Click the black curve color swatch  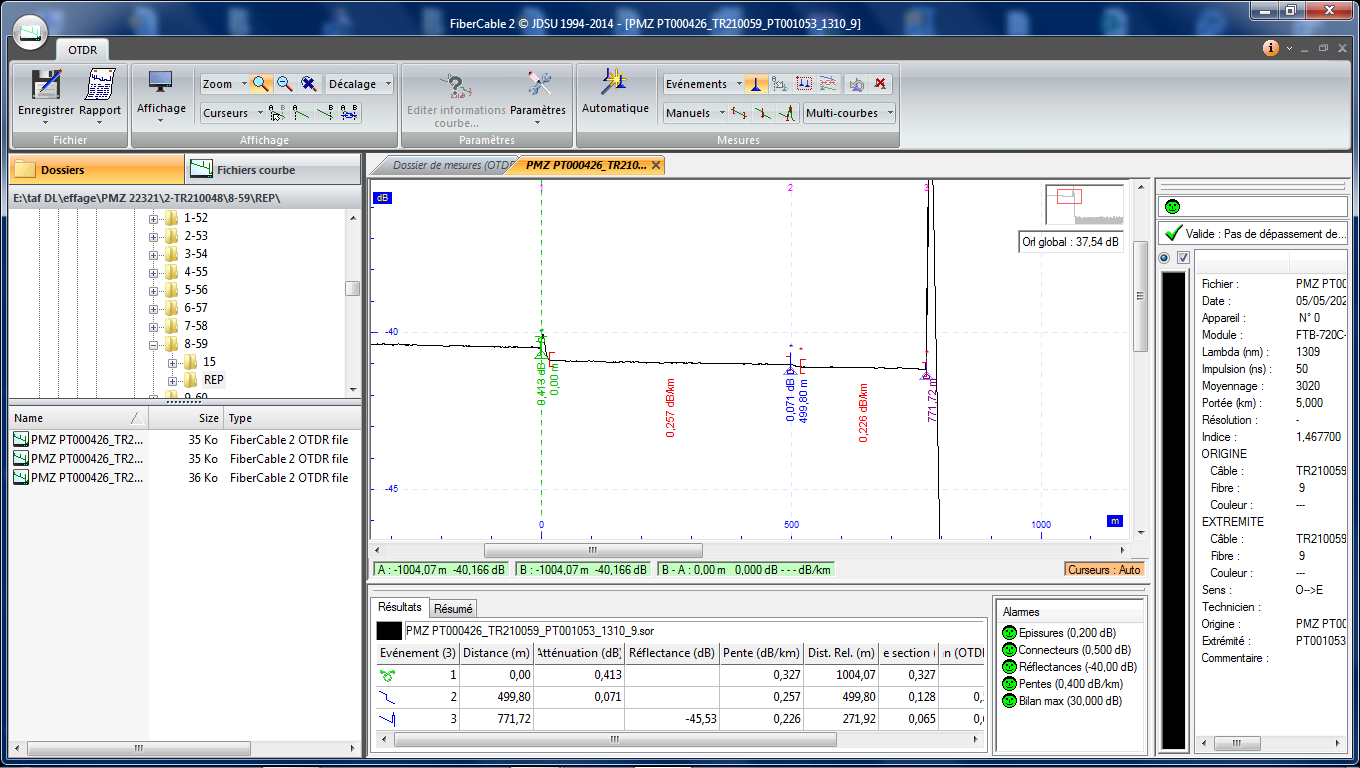coord(389,631)
